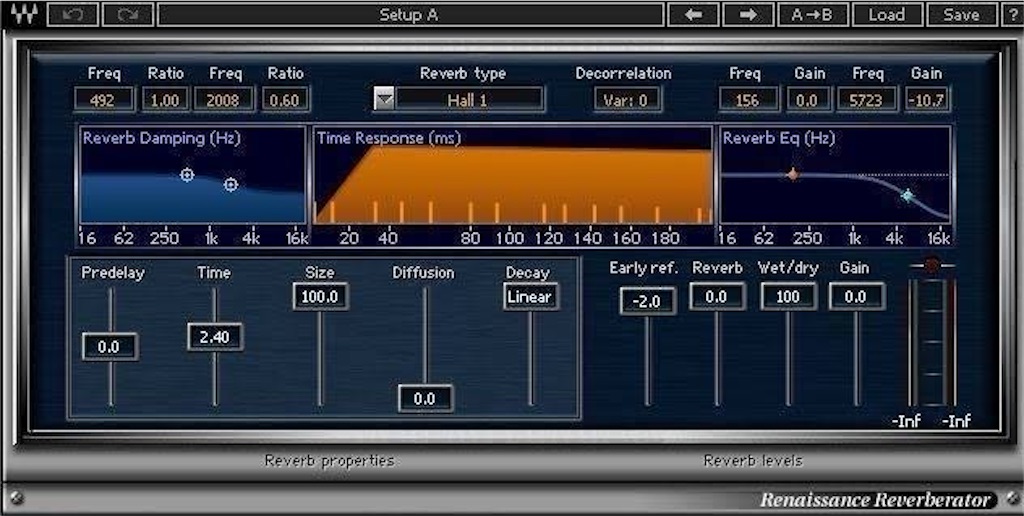Select orange low-shelf EQ marker
The image size is (1024, 516).
(x=793, y=174)
